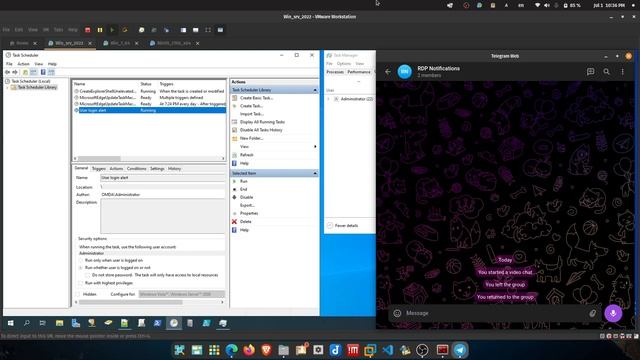Viewport: 640px width, 360px height.
Task: Click the VMware red power-off toolbar icon
Action: pos(87,30)
